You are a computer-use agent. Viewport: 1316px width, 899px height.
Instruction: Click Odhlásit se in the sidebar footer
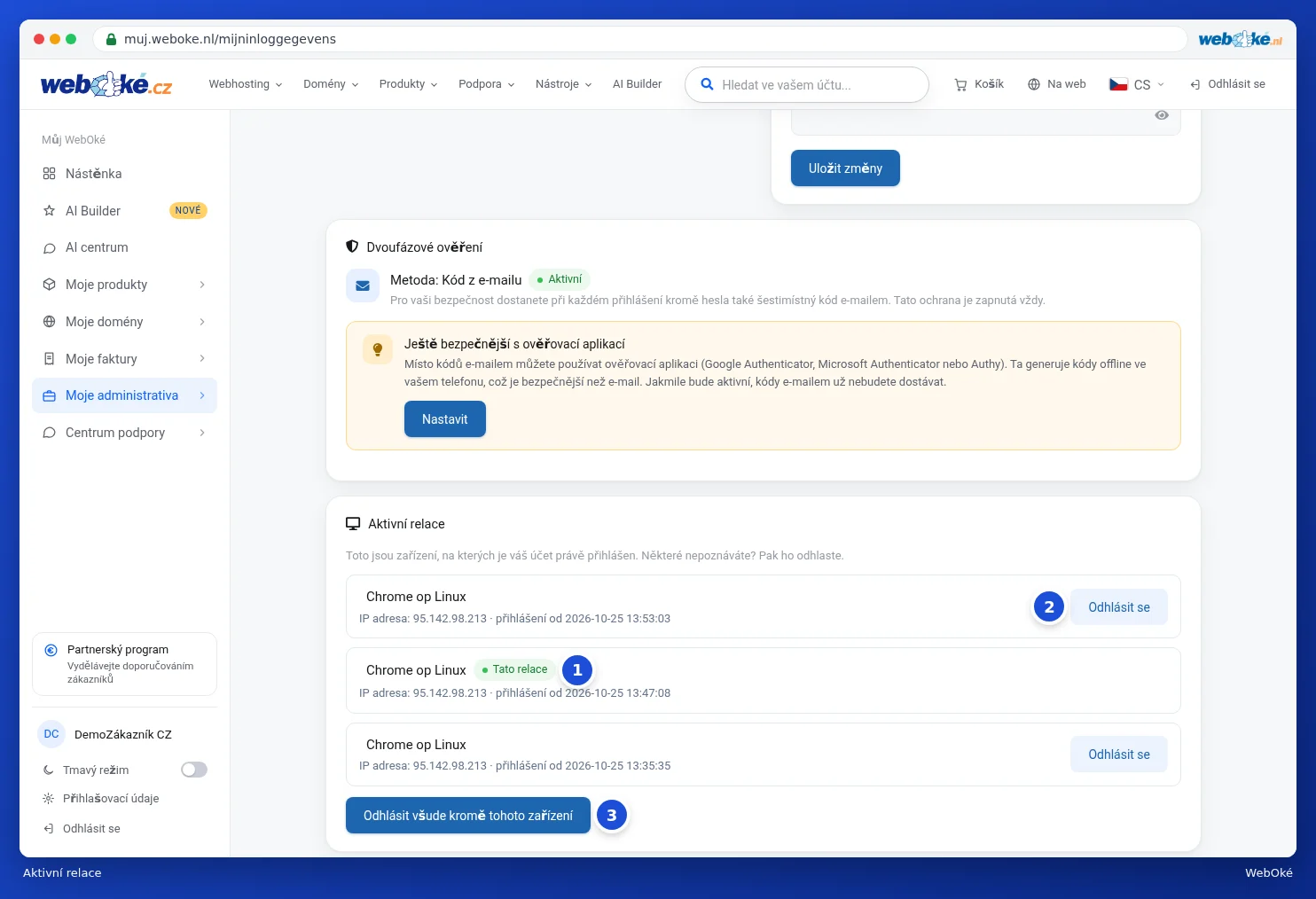[x=82, y=829]
